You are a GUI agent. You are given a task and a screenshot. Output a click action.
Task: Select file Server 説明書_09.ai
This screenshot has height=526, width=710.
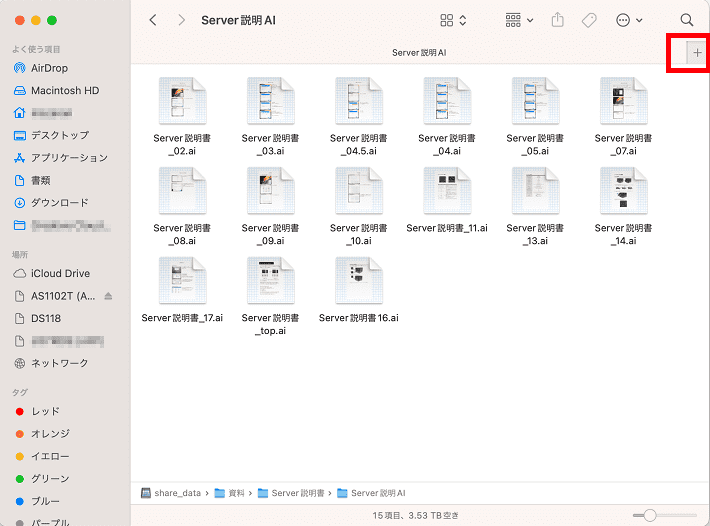click(270, 206)
